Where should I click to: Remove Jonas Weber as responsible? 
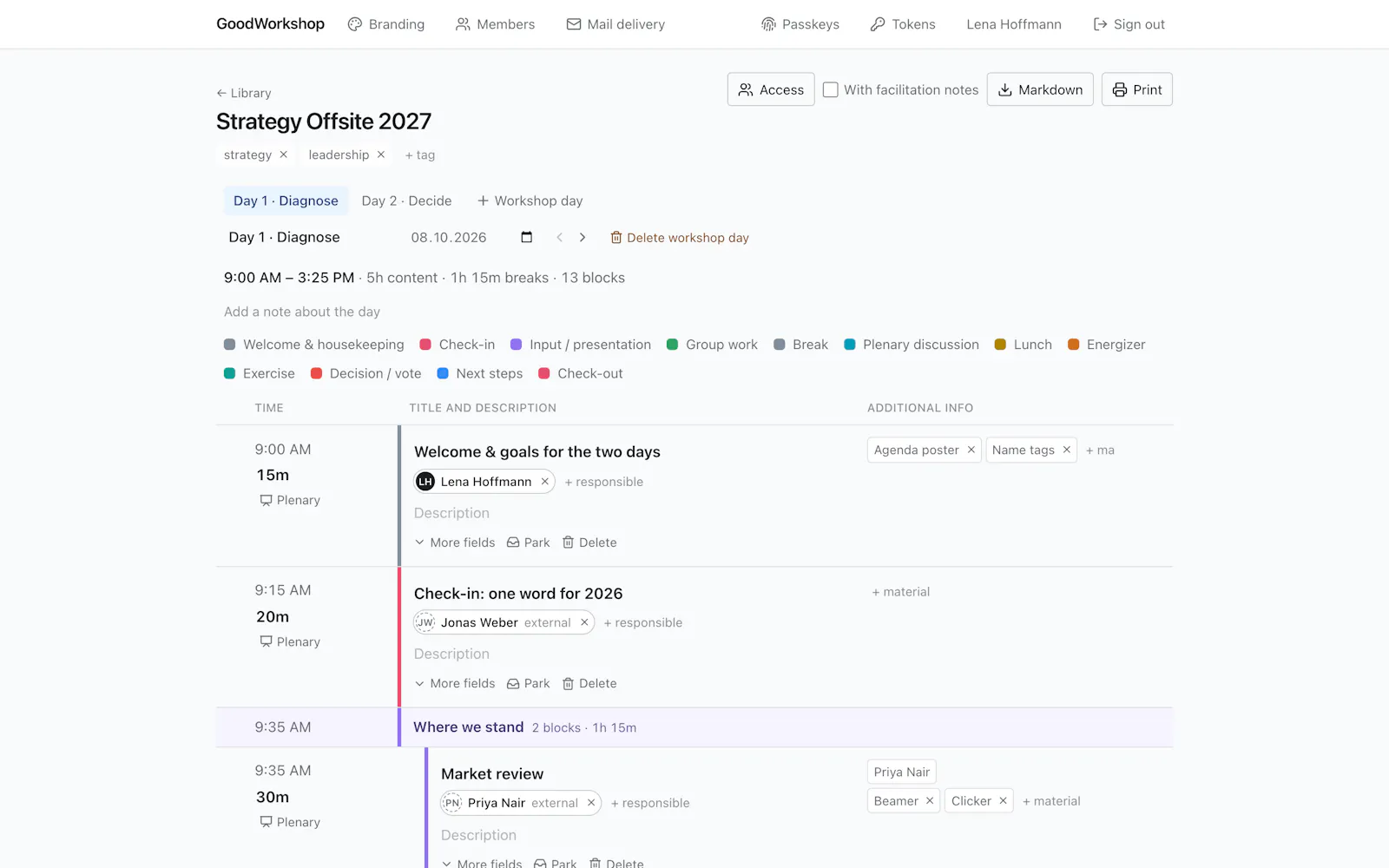[584, 622]
